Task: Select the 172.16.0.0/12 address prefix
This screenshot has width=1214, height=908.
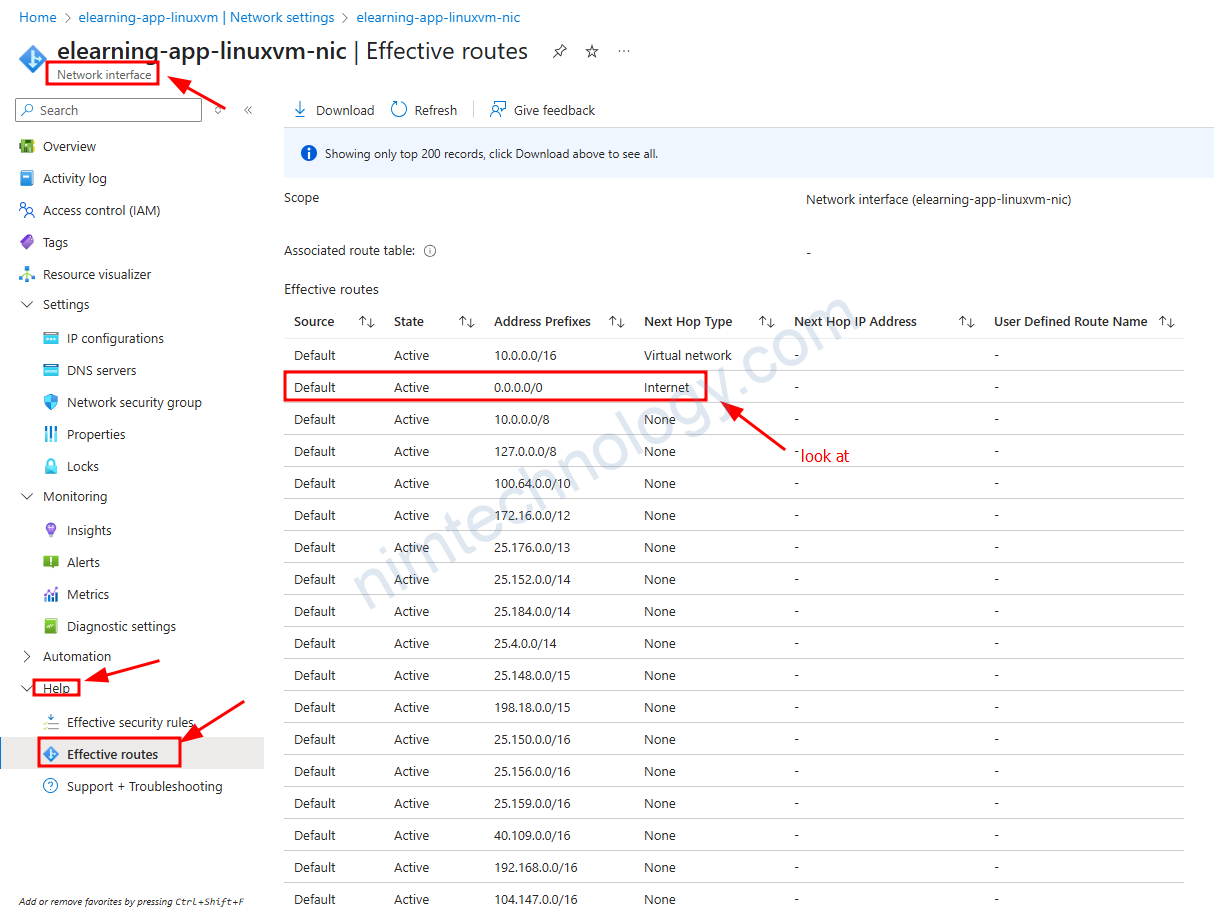Action: [x=532, y=515]
